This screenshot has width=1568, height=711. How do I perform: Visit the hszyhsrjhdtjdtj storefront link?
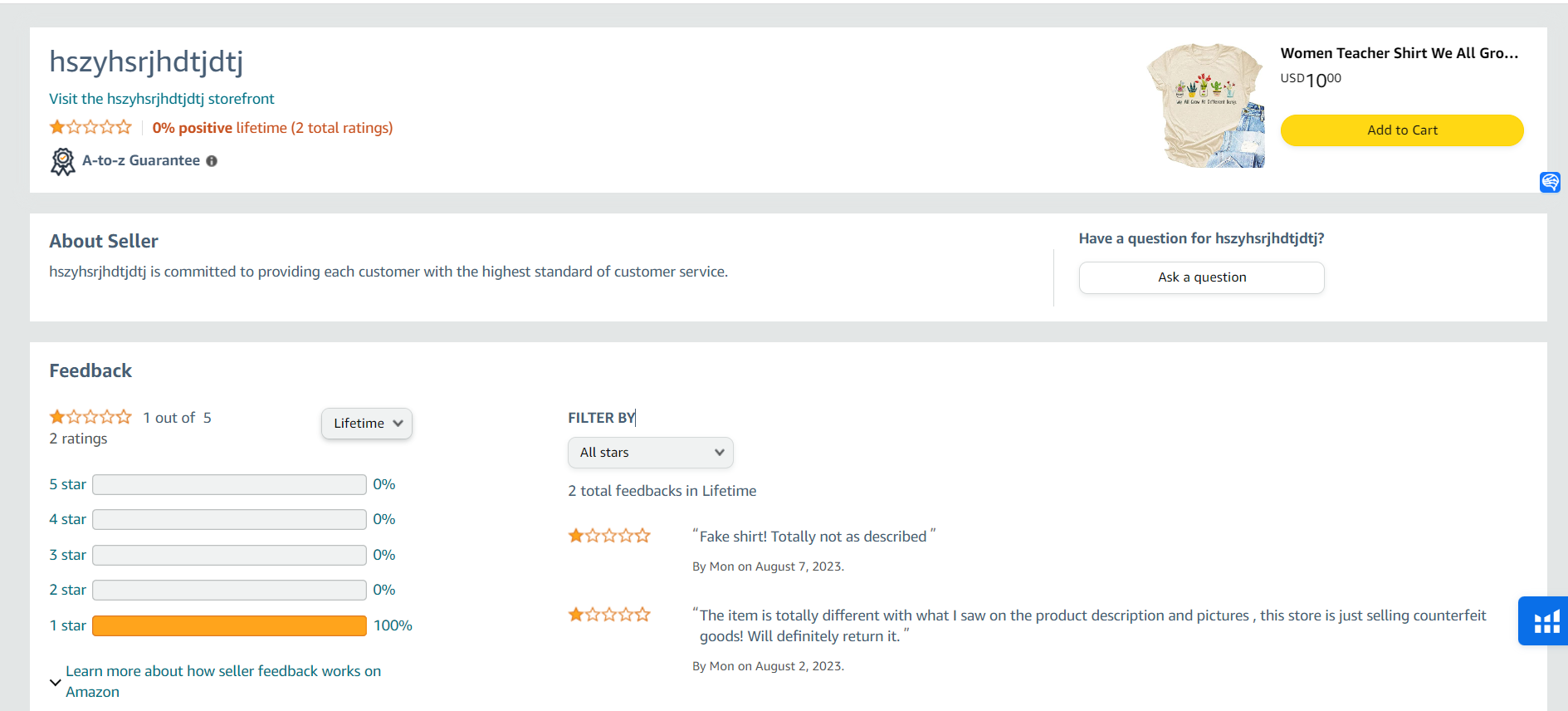click(x=161, y=99)
